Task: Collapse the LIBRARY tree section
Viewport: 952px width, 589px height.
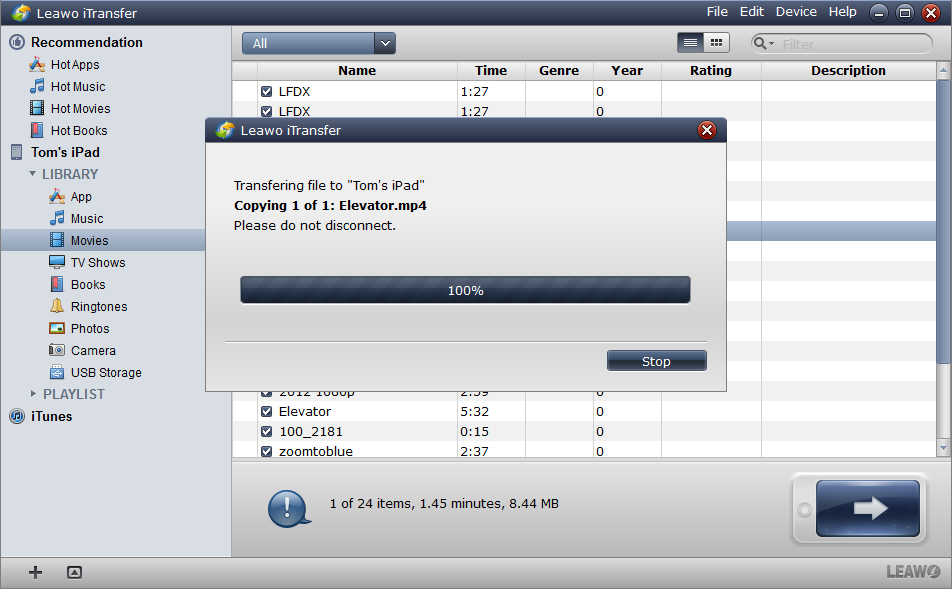Action: (32, 174)
